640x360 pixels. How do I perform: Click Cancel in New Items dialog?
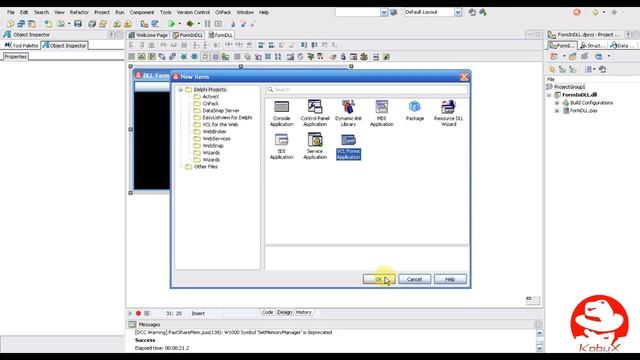(414, 279)
